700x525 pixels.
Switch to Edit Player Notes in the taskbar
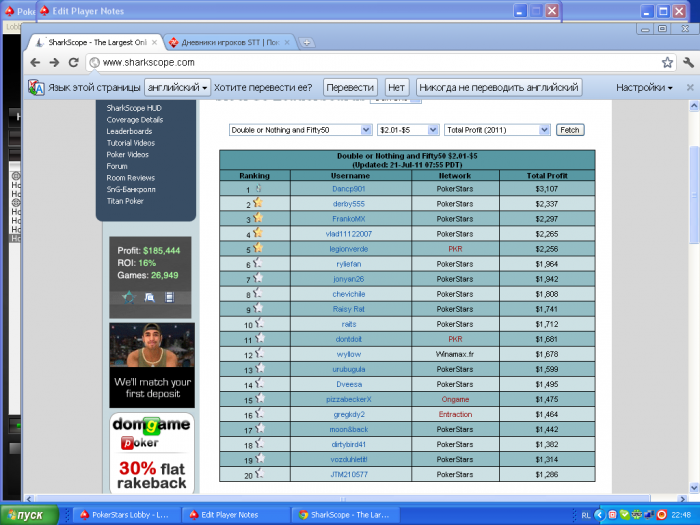[236, 515]
